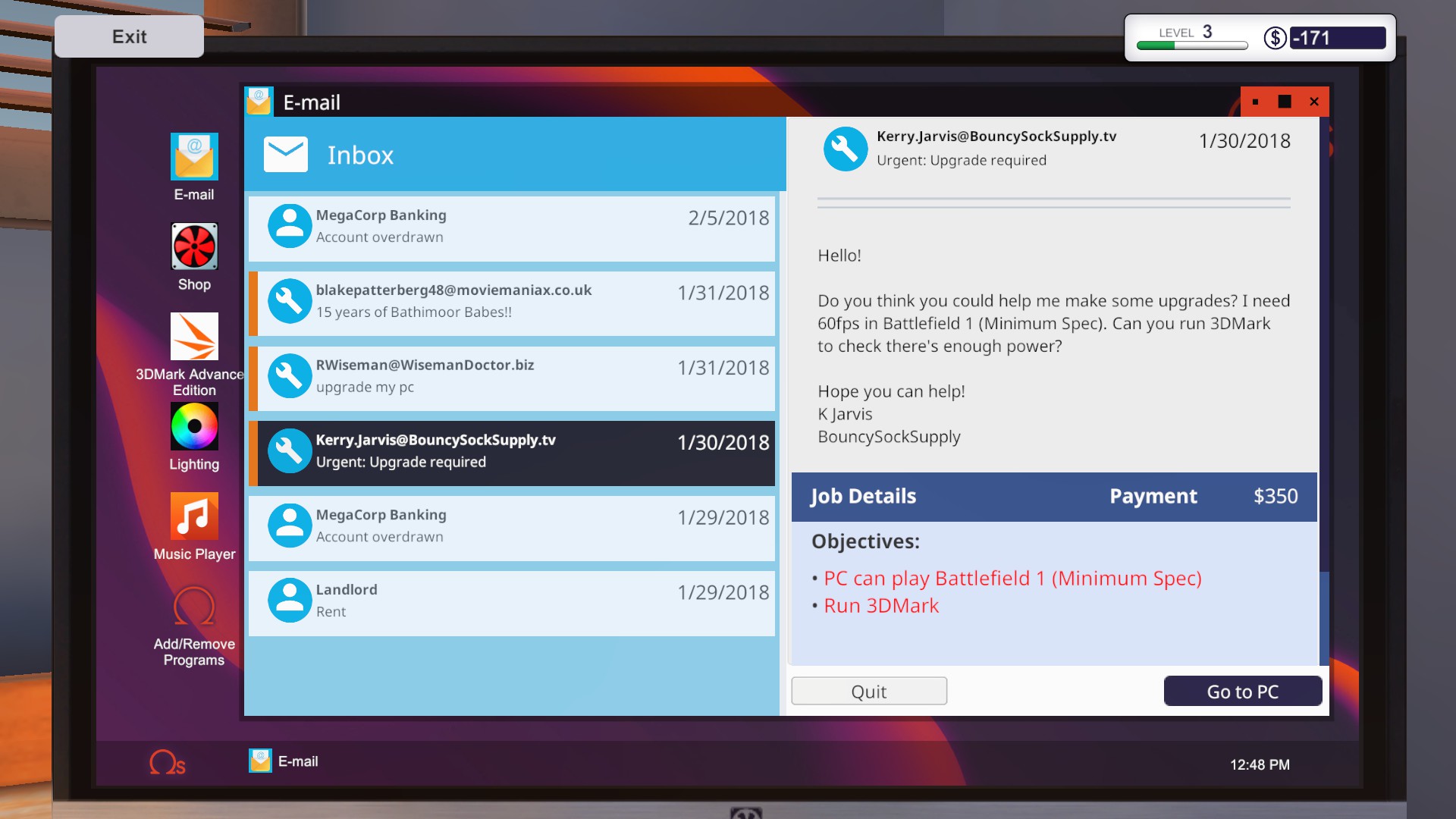Screen dimensions: 1456x819
Task: Click the level progress bar
Action: (1192, 45)
